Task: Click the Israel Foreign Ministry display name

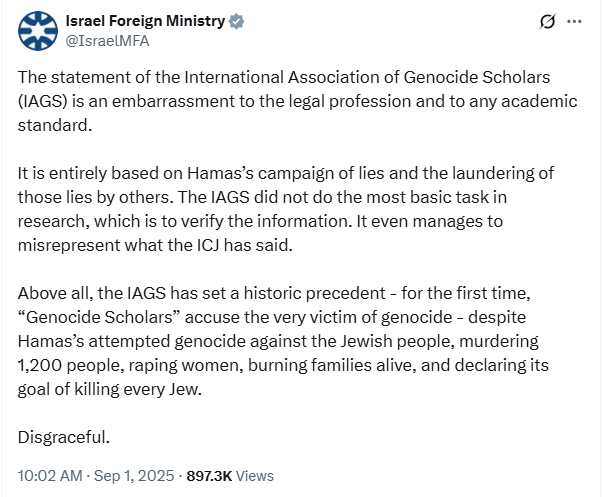Action: click(x=145, y=21)
